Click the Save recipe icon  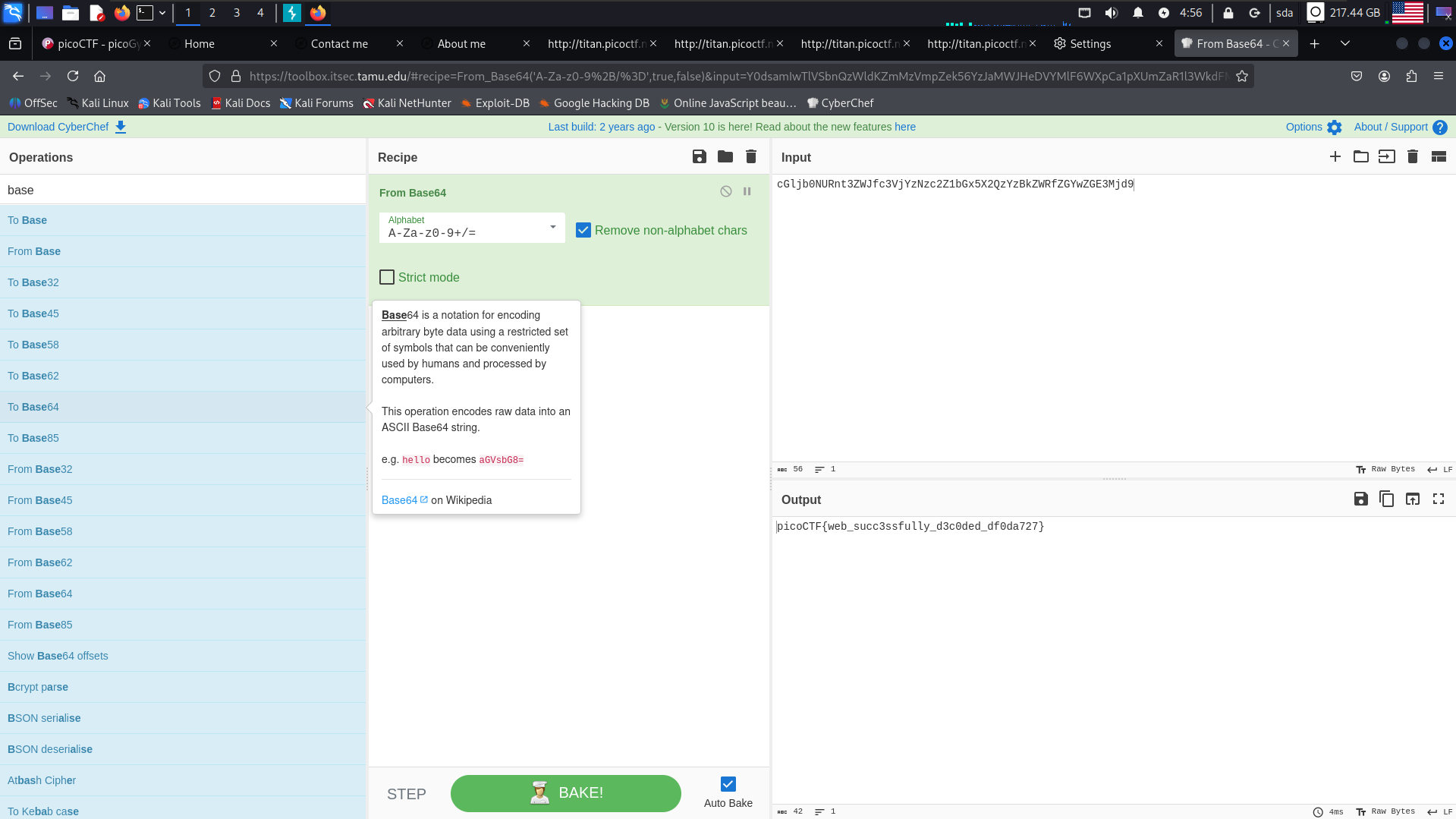click(x=699, y=156)
